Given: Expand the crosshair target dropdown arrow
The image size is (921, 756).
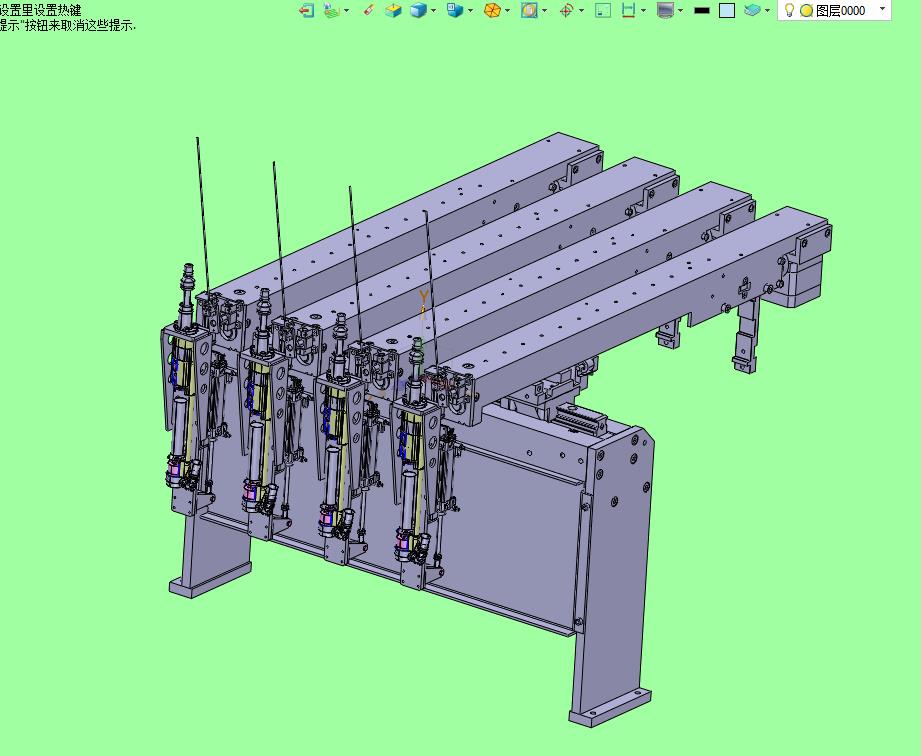Looking at the screenshot, I should pos(581,11).
